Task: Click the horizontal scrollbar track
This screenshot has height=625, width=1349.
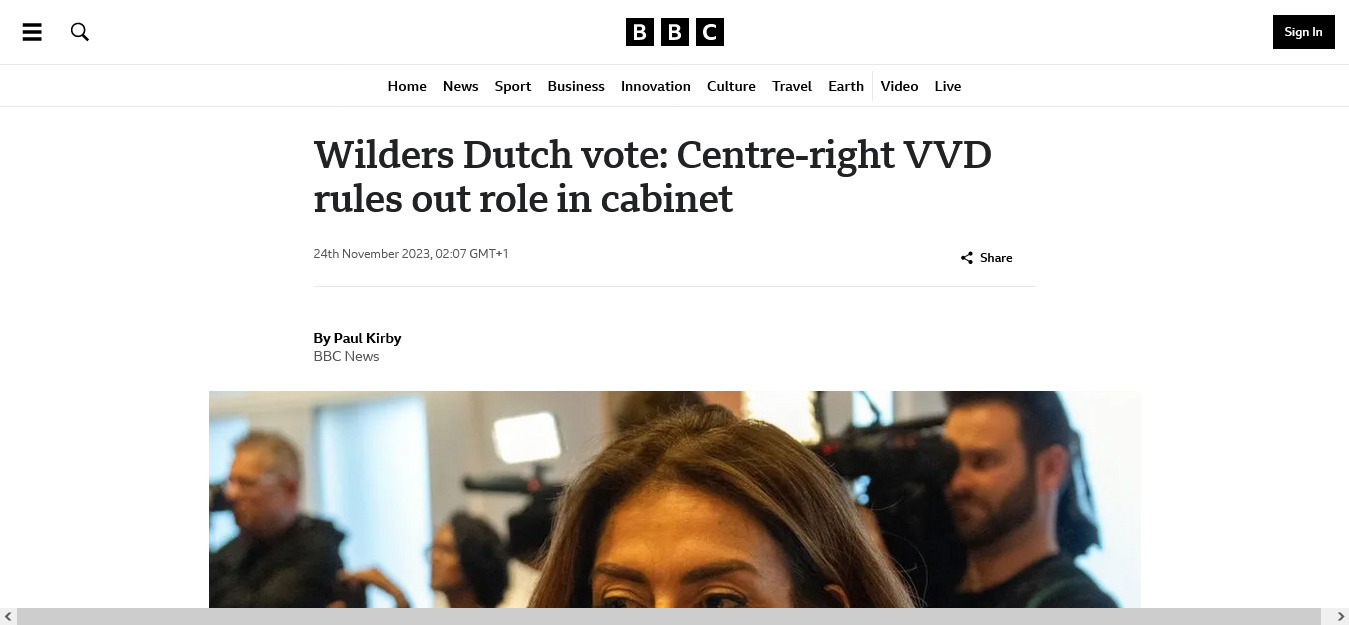Action: (x=674, y=616)
